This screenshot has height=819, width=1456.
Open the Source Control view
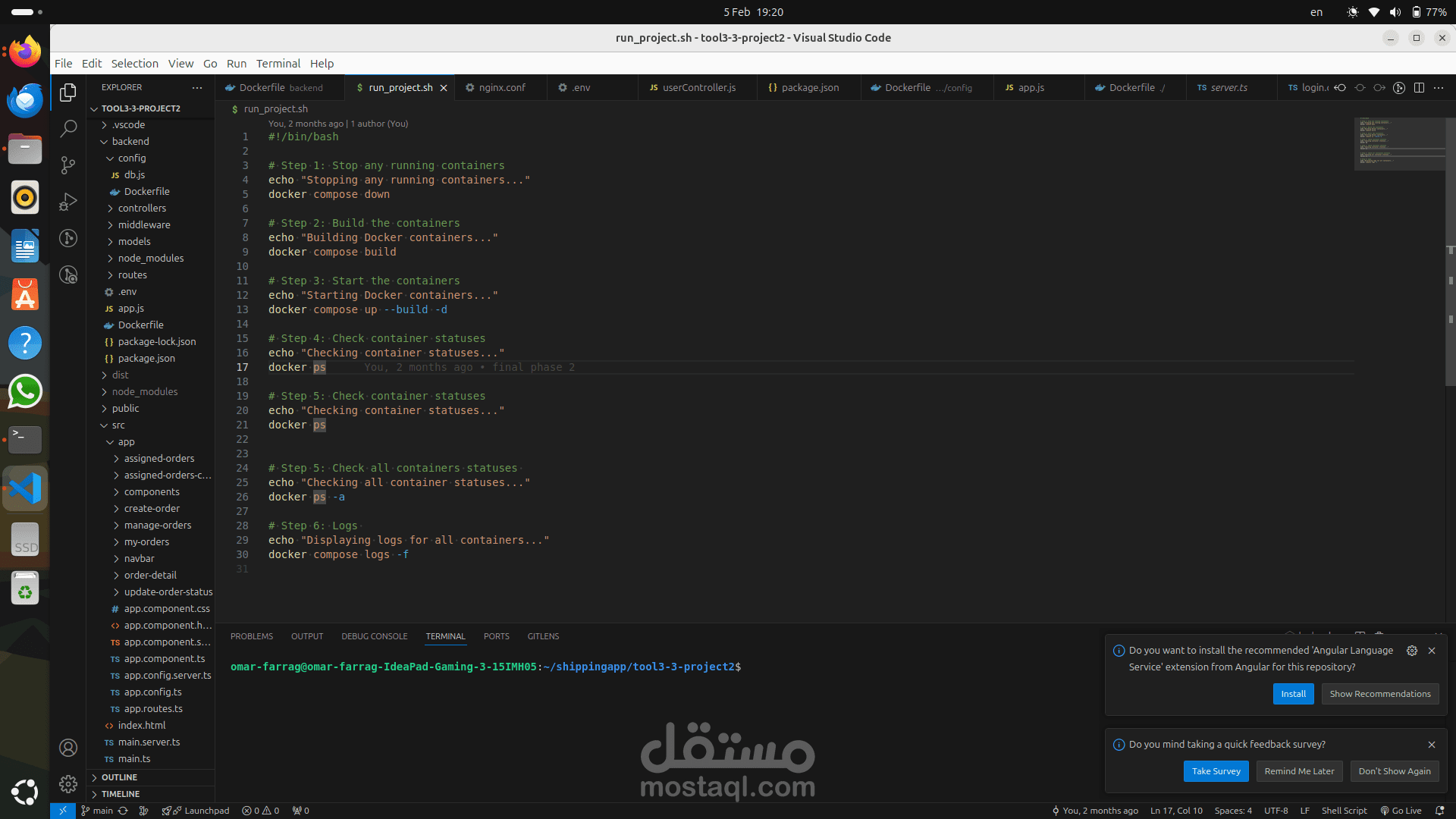click(x=68, y=165)
